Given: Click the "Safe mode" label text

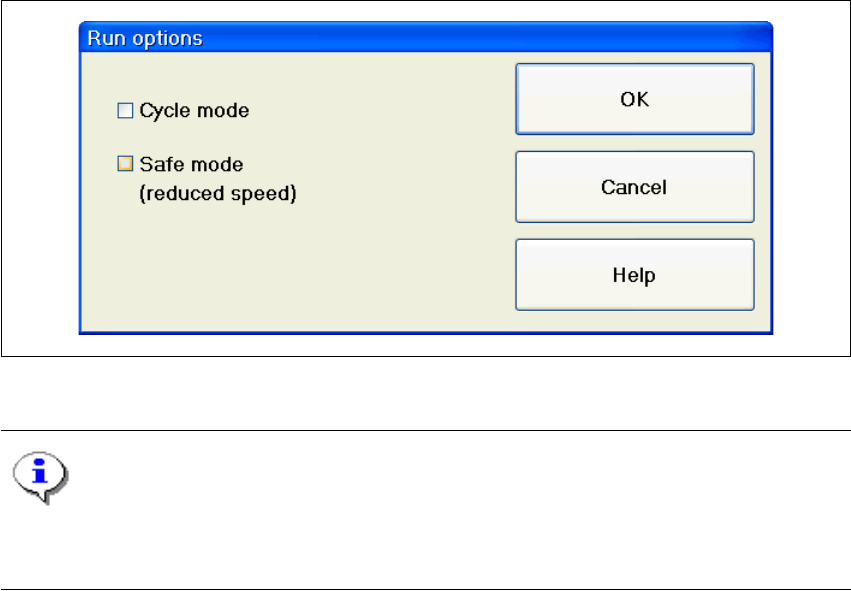Looking at the screenshot, I should [191, 163].
